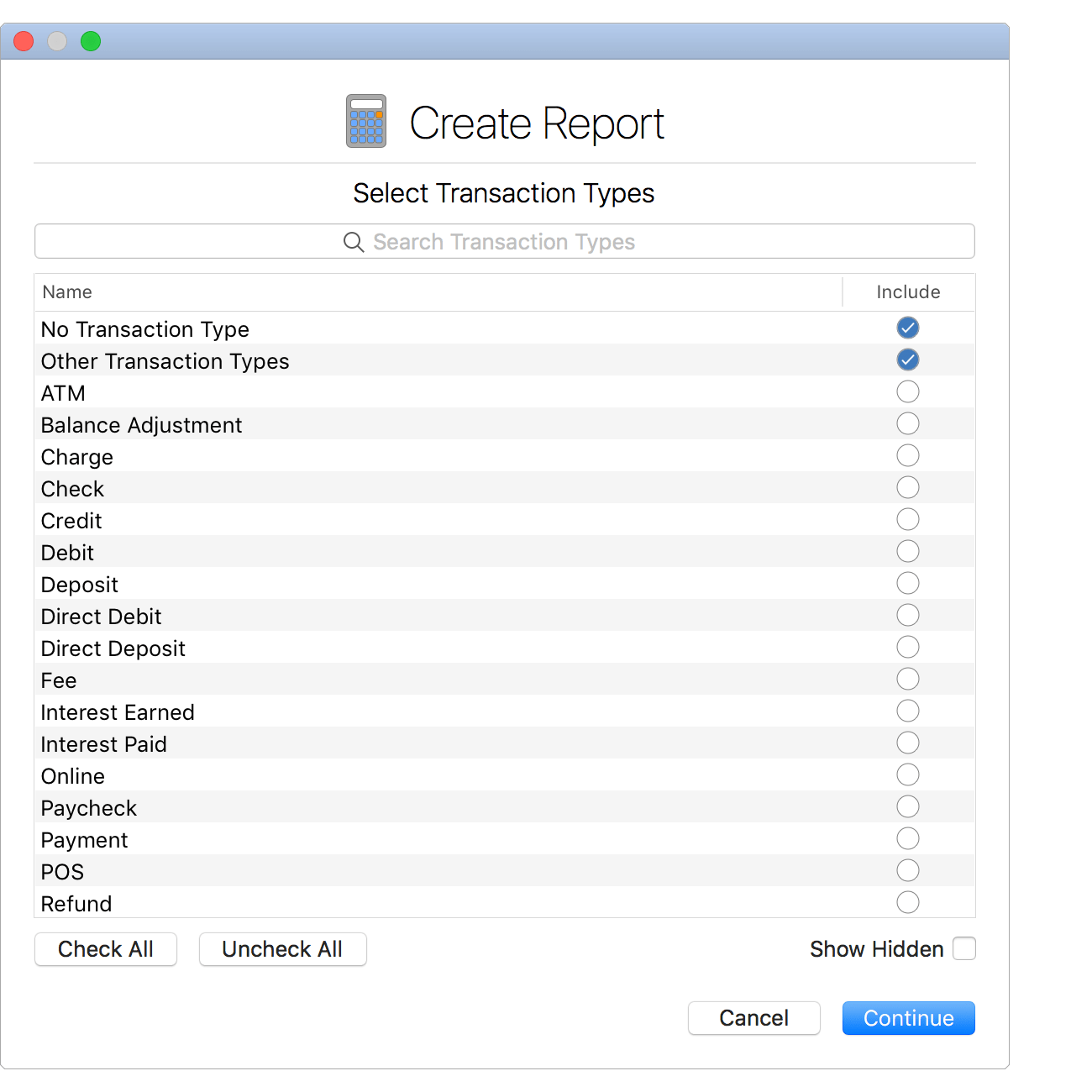Image resolution: width=1092 pixels, height=1092 pixels.
Task: Click Continue to proceed
Action: coord(908,1018)
